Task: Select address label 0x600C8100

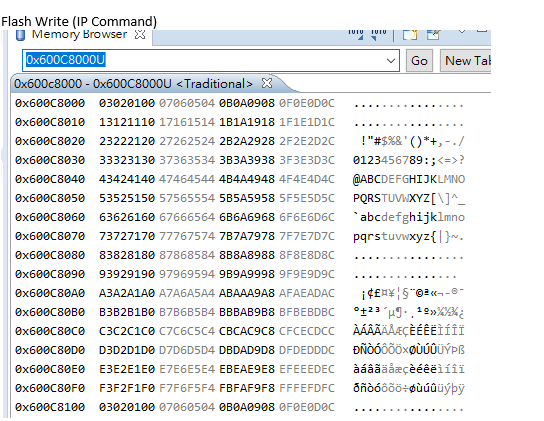Action: tap(50, 407)
